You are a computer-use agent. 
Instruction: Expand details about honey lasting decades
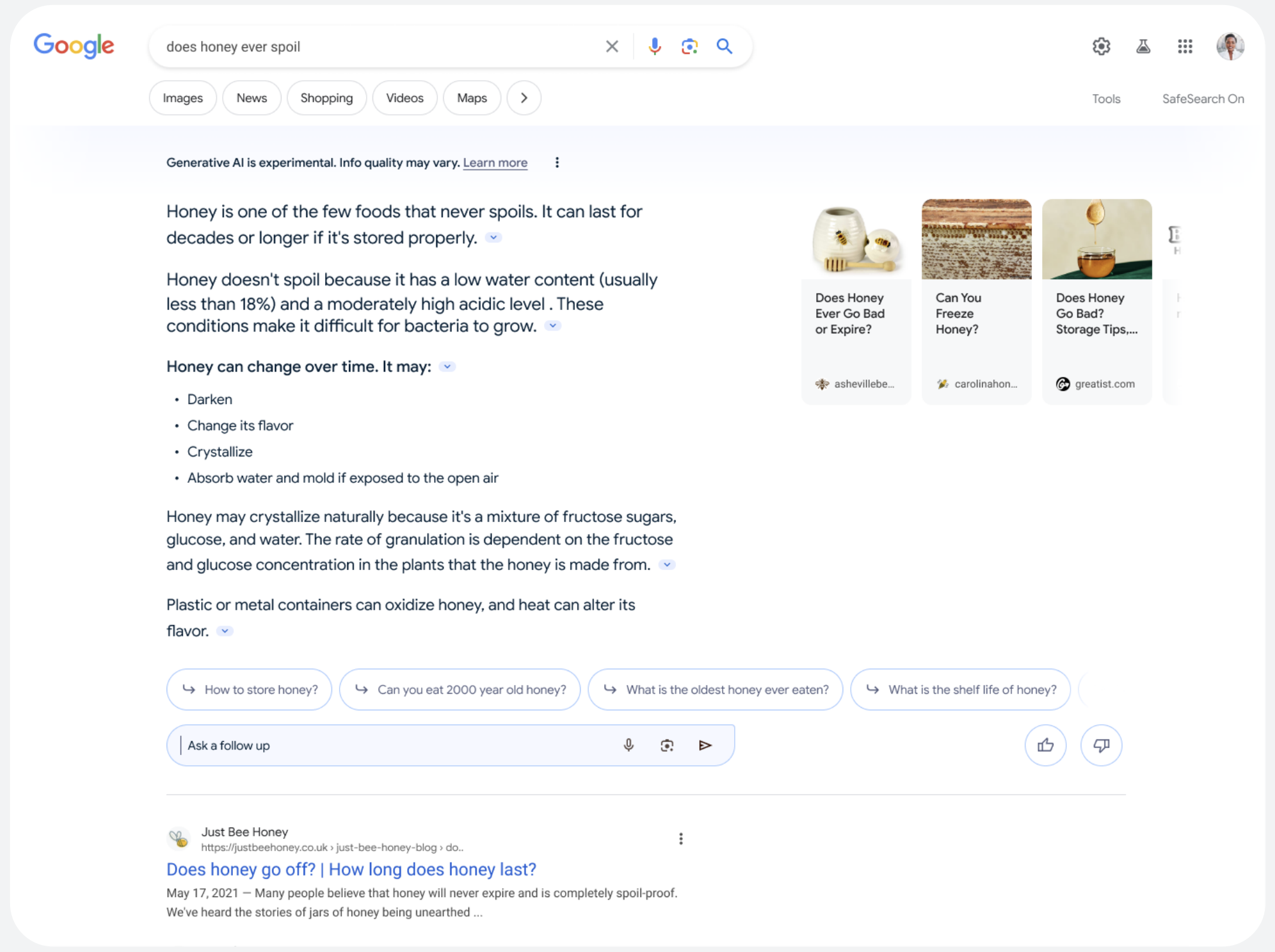pyautogui.click(x=493, y=237)
